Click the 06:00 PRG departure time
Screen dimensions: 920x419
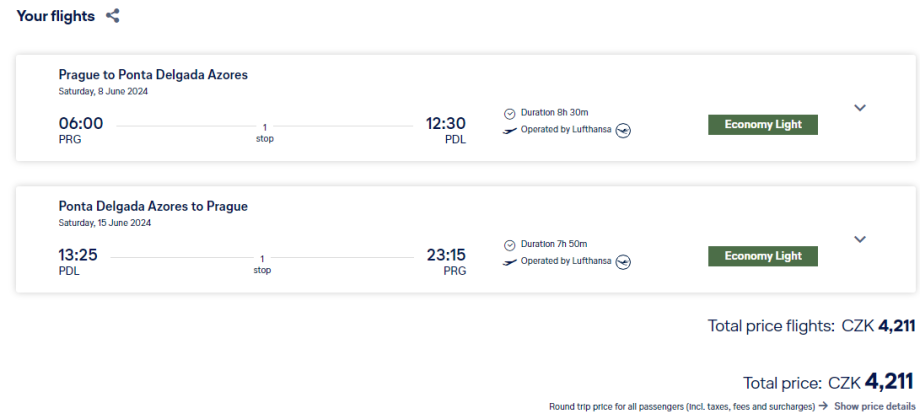(81, 124)
